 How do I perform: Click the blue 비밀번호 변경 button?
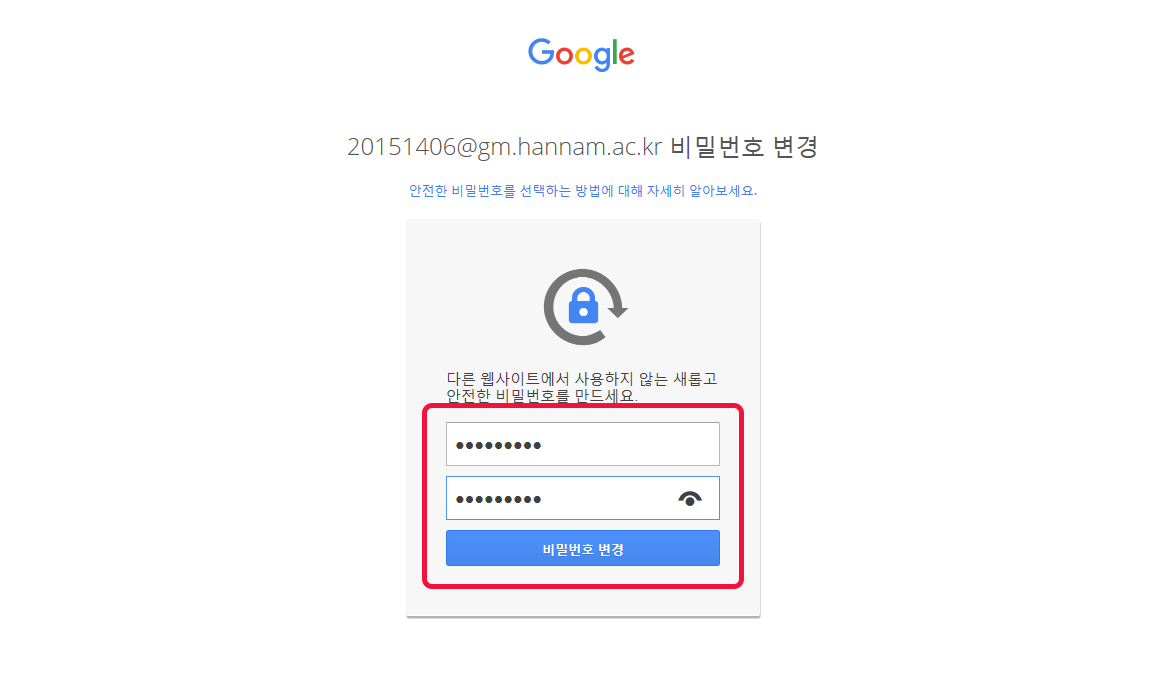583,548
